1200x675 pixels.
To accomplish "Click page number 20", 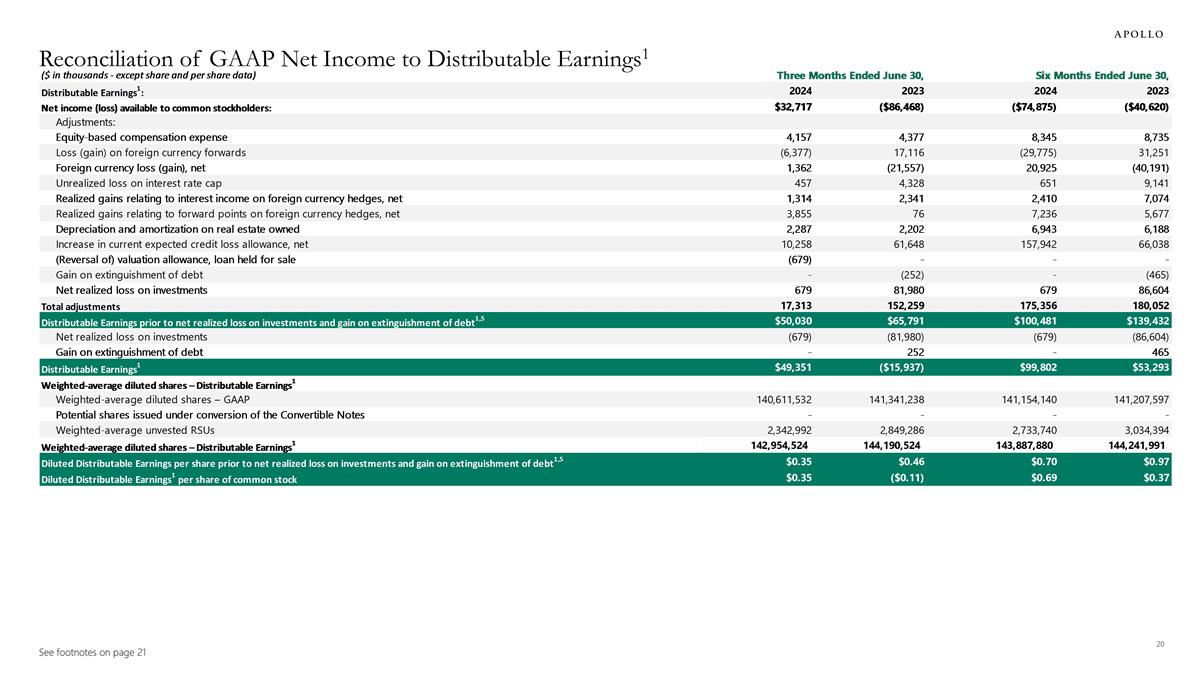I will [x=1160, y=643].
